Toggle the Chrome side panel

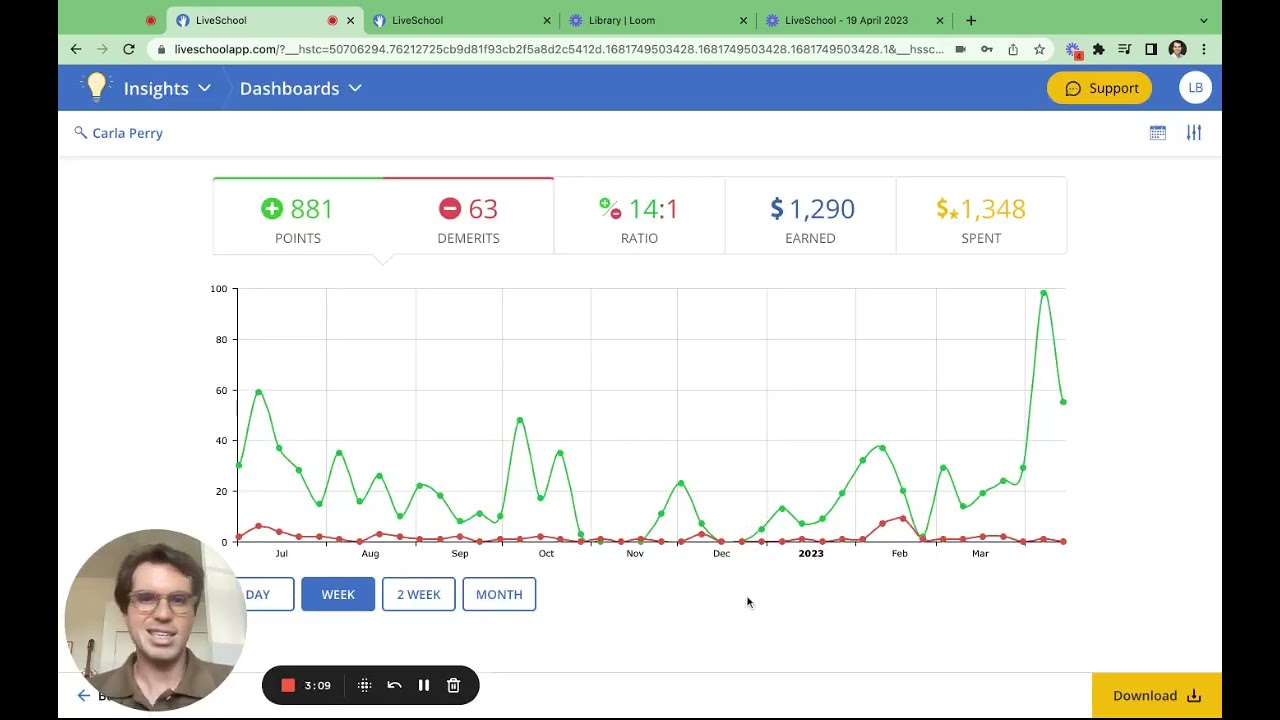tap(1151, 49)
